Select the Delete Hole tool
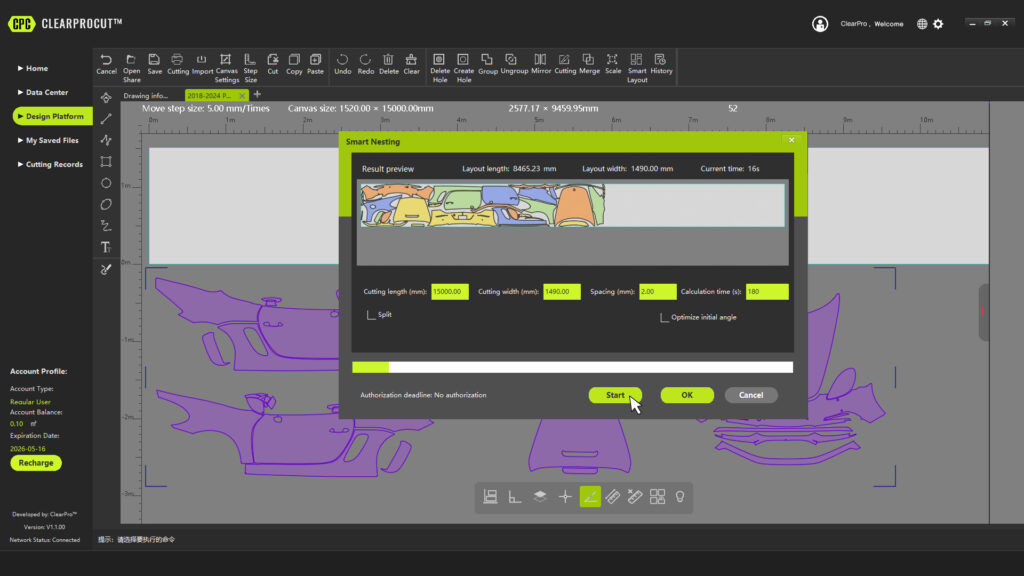The height and width of the screenshot is (576, 1024). point(440,68)
